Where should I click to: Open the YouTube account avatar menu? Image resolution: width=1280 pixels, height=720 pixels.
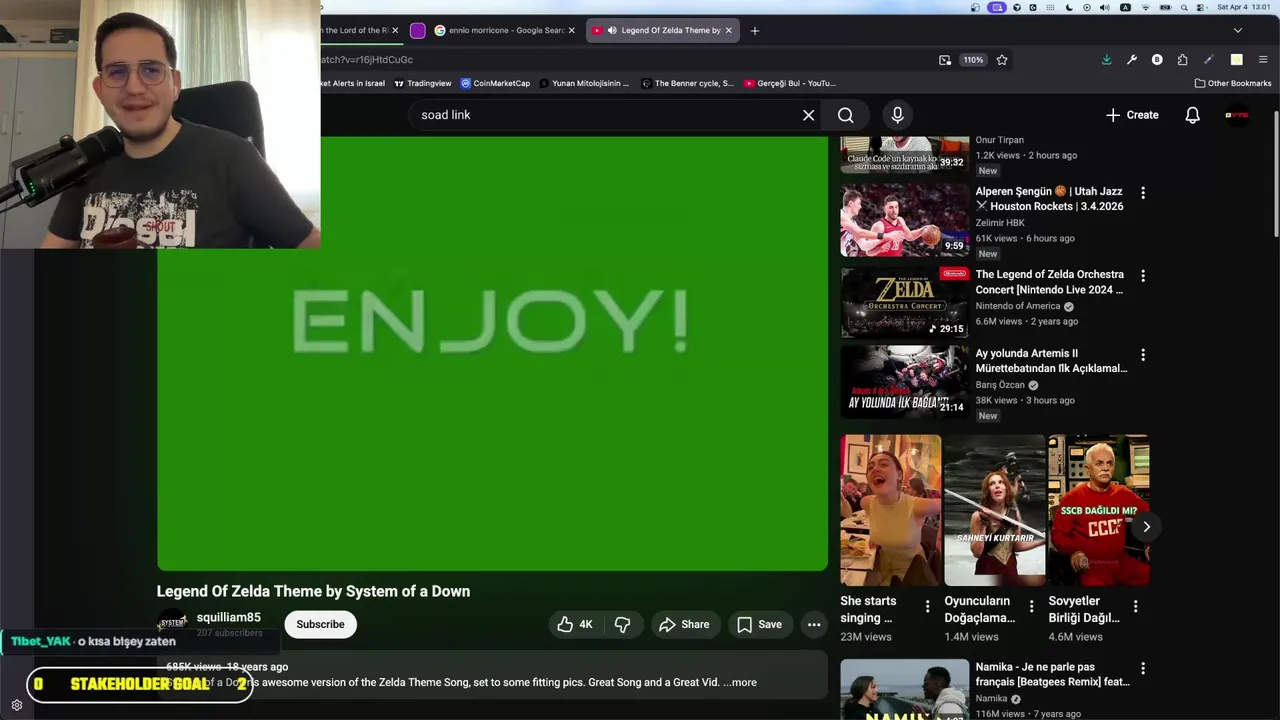click(x=1237, y=115)
